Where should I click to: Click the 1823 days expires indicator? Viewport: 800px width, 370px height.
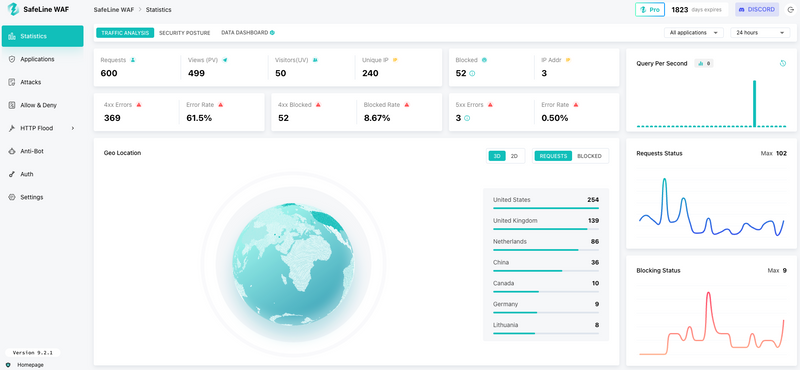point(698,10)
